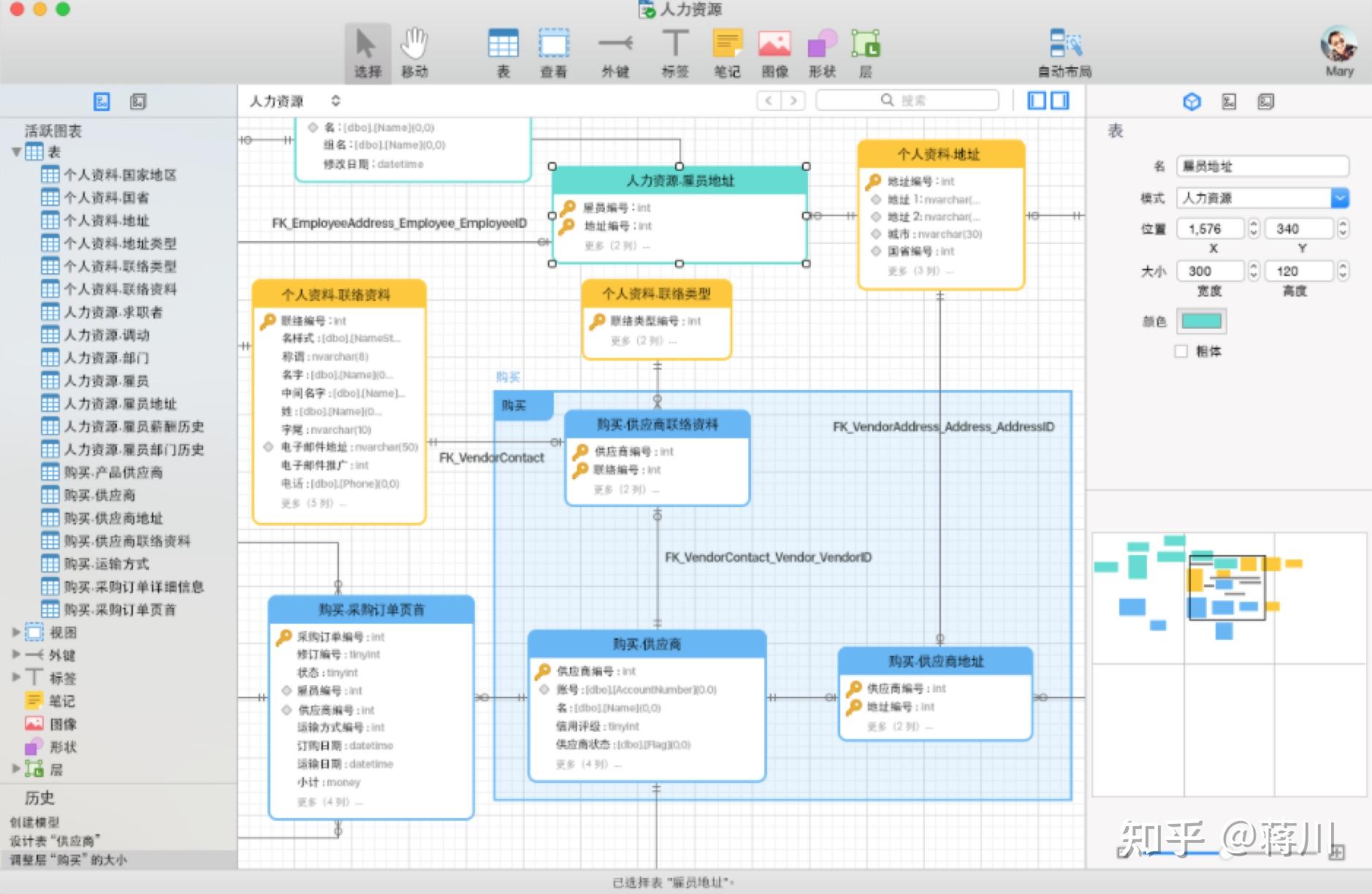Toggle the left pane split view icon

click(1037, 100)
